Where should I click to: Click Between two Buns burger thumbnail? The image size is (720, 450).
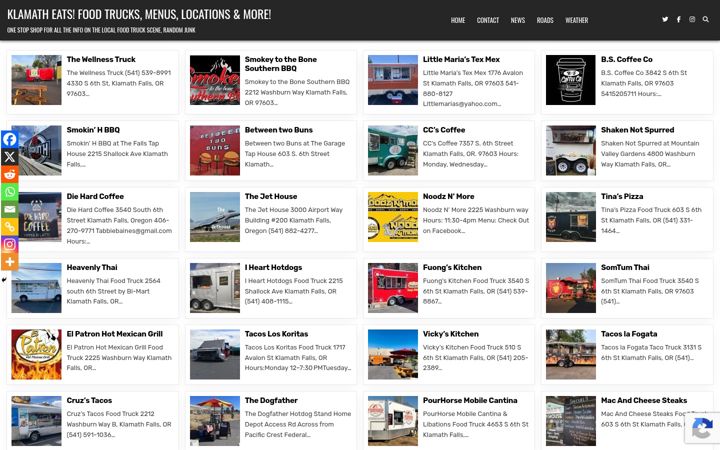click(215, 150)
